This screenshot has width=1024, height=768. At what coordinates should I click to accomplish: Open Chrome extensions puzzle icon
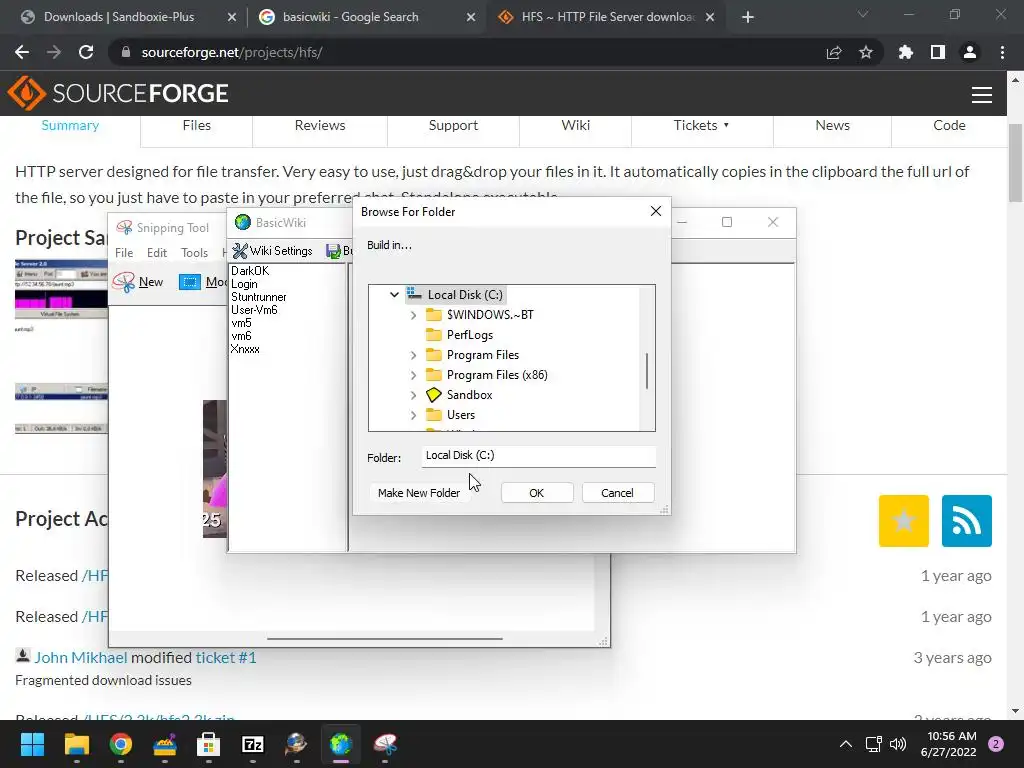(905, 52)
